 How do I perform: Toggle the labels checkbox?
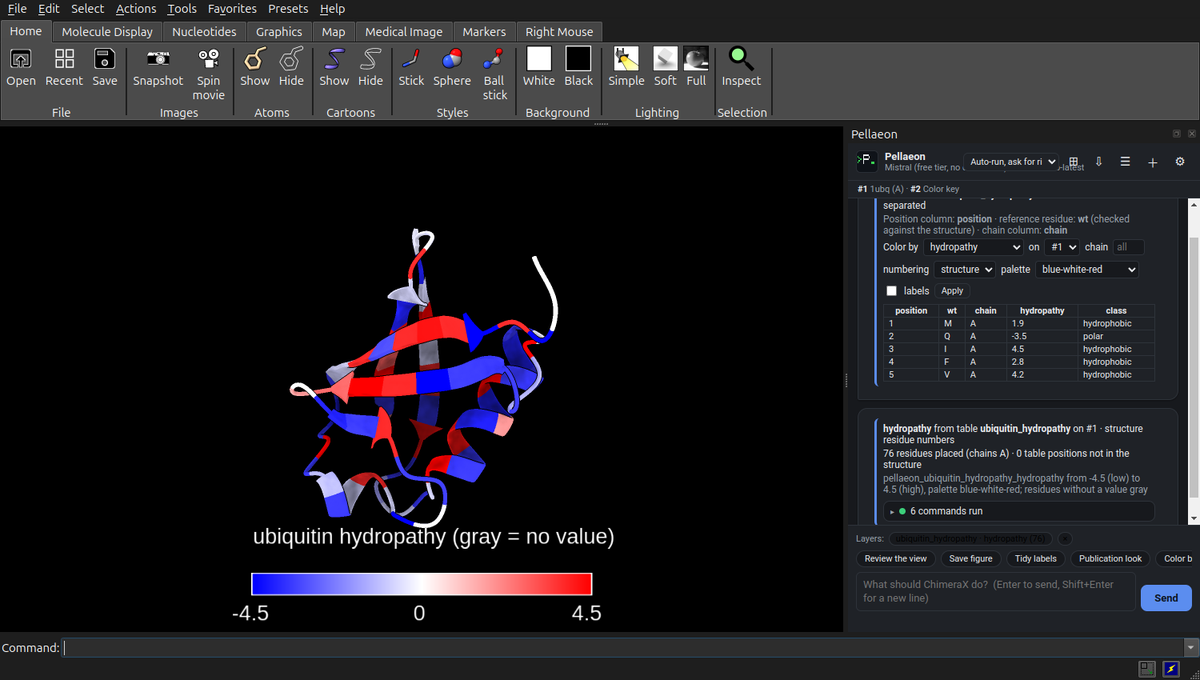point(892,291)
